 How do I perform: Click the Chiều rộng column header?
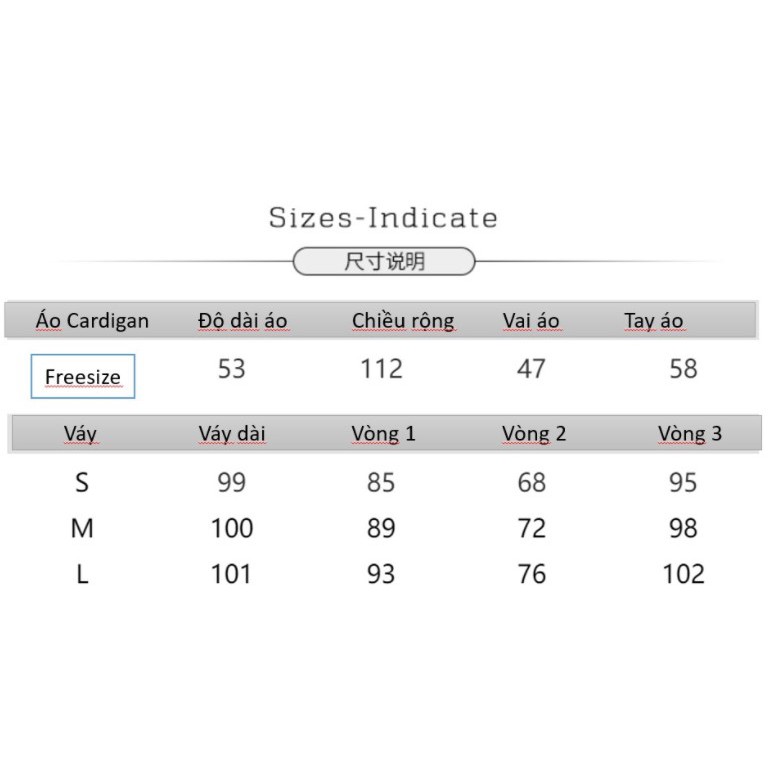point(403,321)
